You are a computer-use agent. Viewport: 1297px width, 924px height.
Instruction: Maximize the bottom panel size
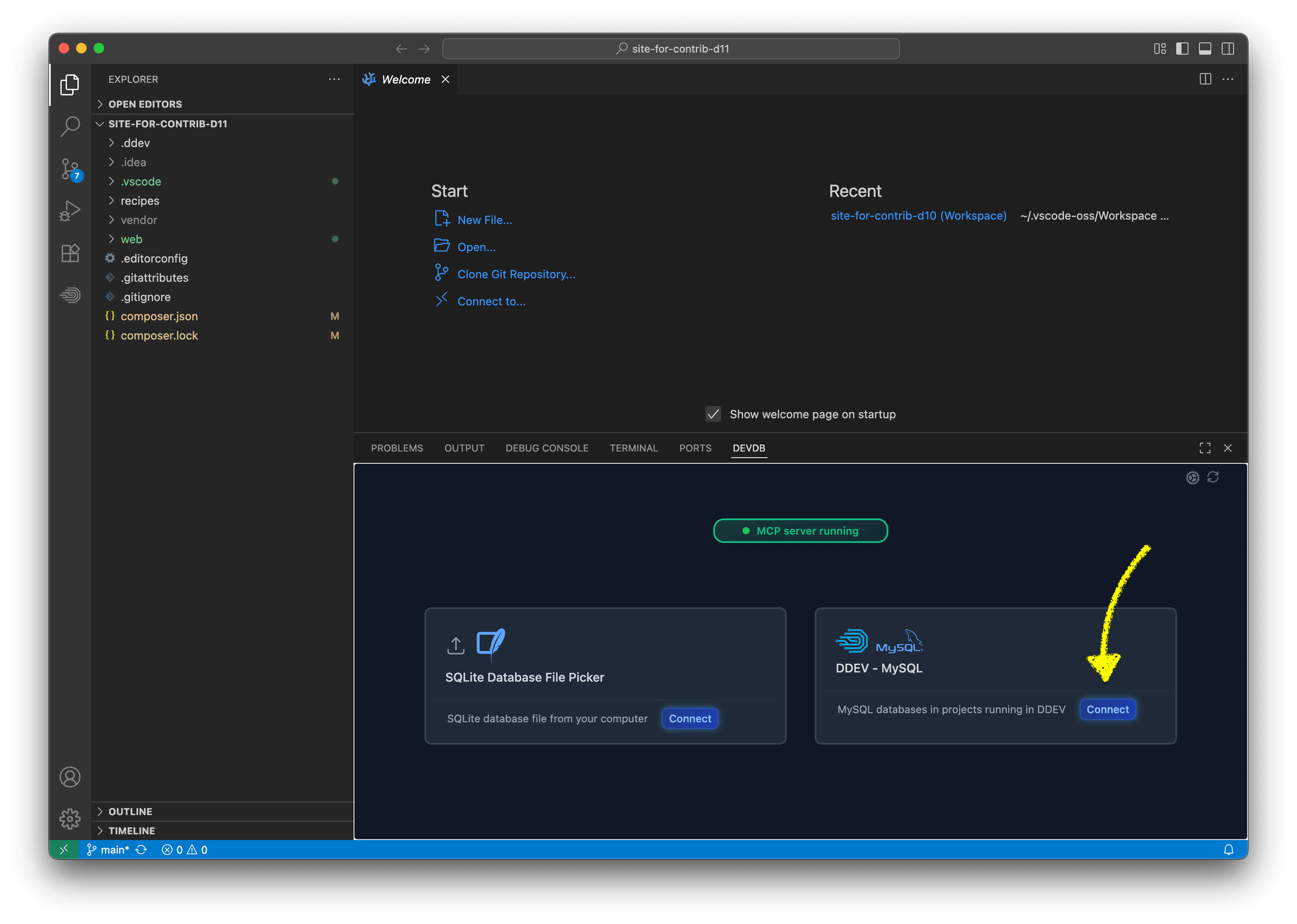click(x=1205, y=448)
